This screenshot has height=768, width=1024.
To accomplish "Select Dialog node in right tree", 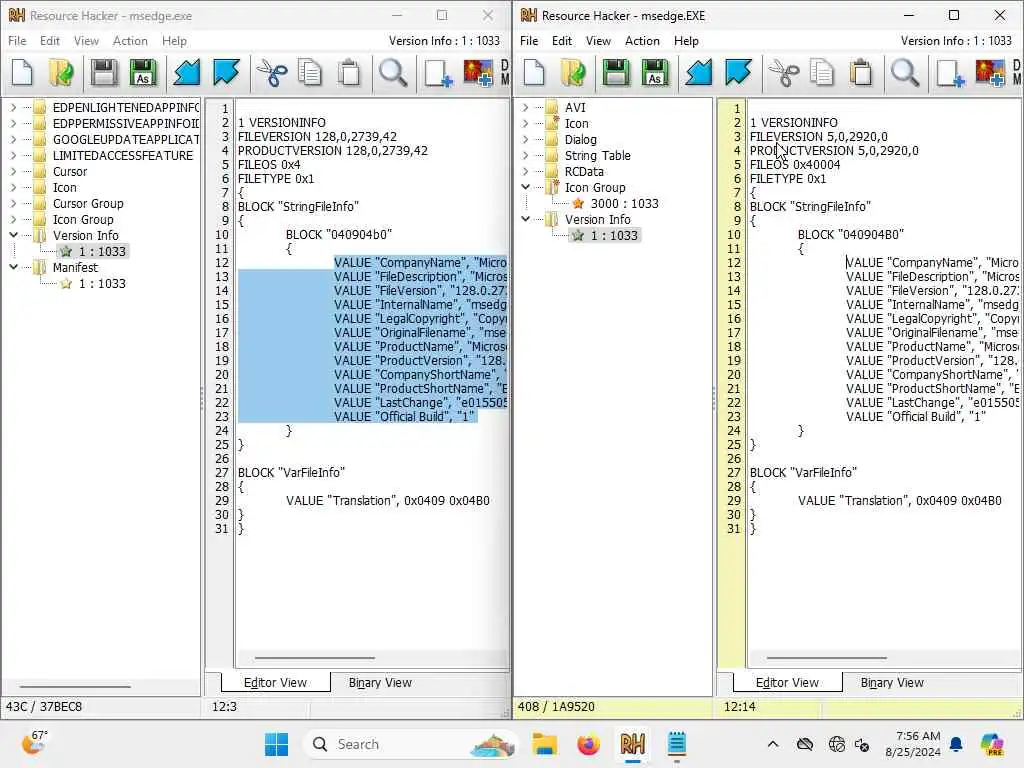I will pos(581,139).
